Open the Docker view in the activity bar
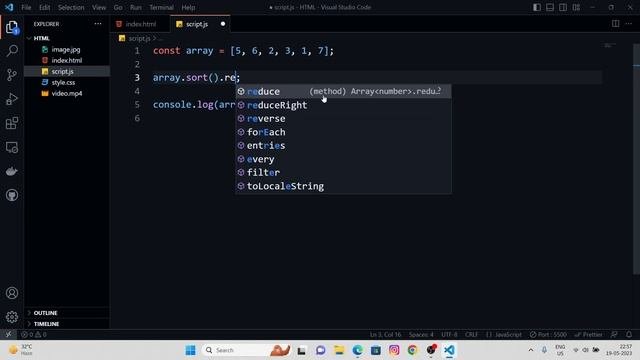Screen dimensions: 640x360 tap(12, 171)
